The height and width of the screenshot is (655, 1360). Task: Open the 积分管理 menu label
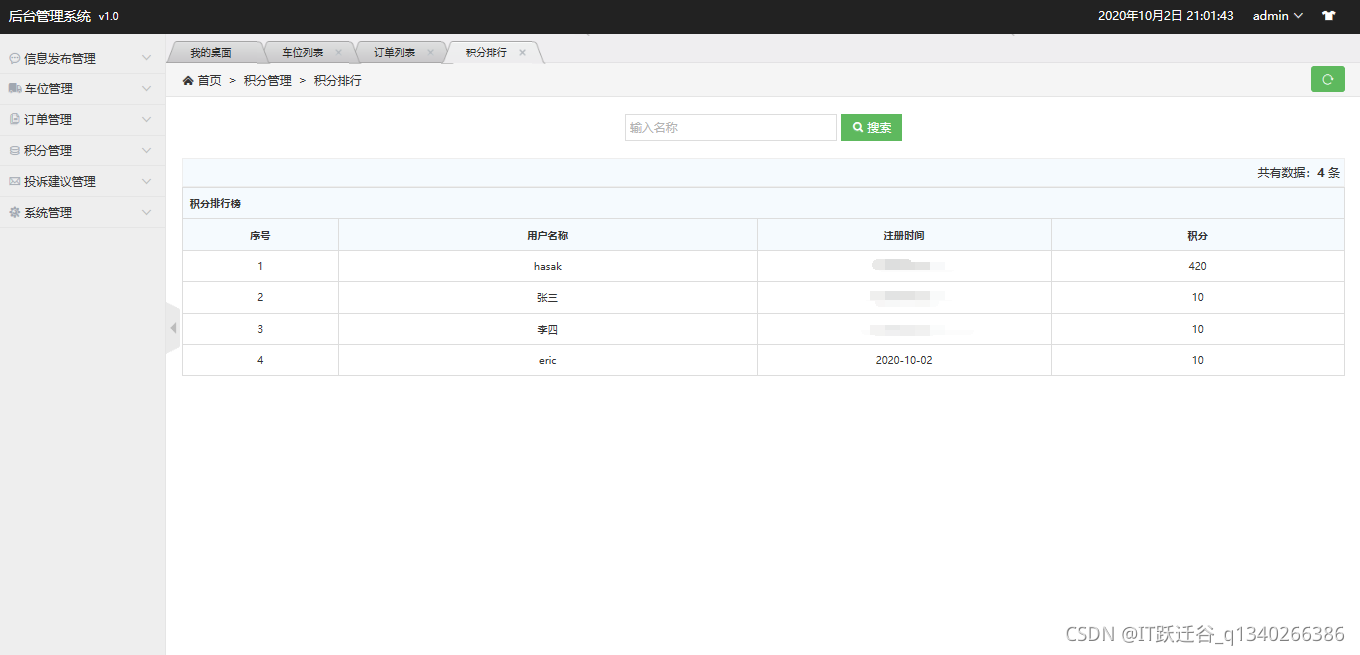point(48,151)
